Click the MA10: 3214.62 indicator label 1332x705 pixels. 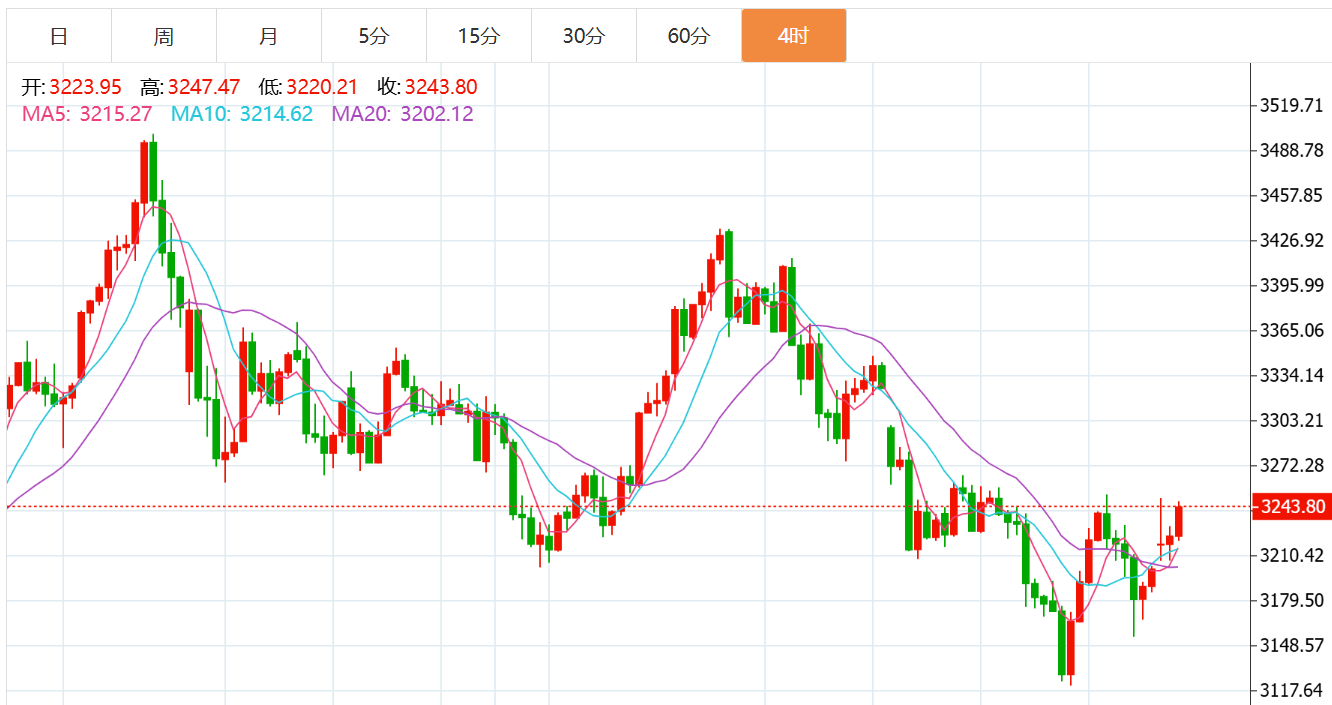(x=242, y=114)
